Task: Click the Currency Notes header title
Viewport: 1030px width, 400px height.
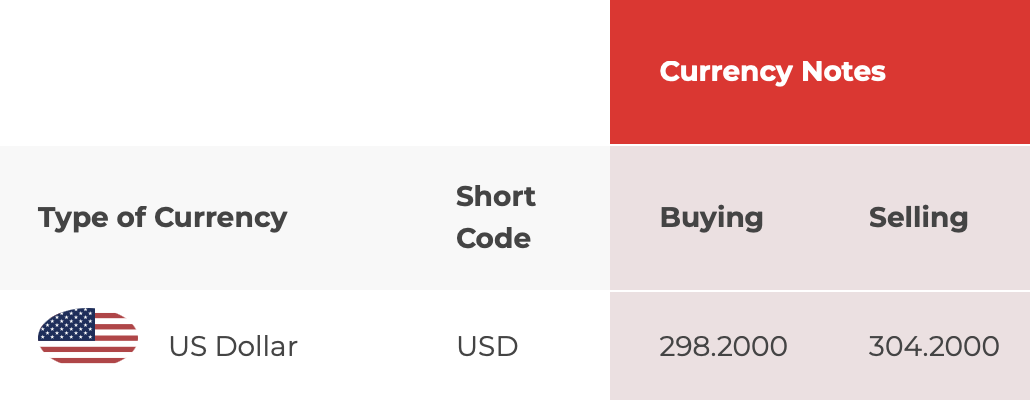Action: pyautogui.click(x=772, y=71)
